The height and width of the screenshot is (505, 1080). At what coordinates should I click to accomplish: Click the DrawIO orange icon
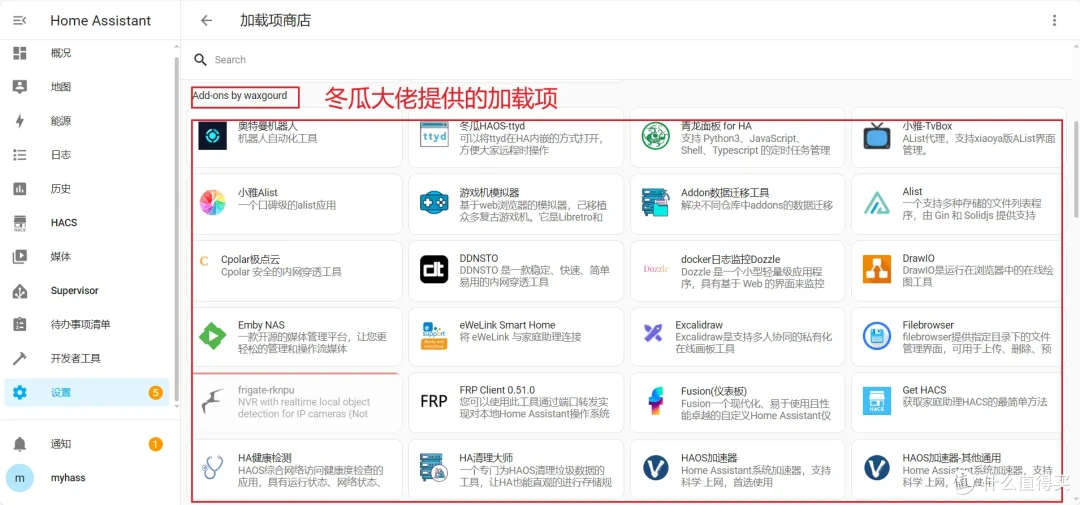tap(877, 269)
